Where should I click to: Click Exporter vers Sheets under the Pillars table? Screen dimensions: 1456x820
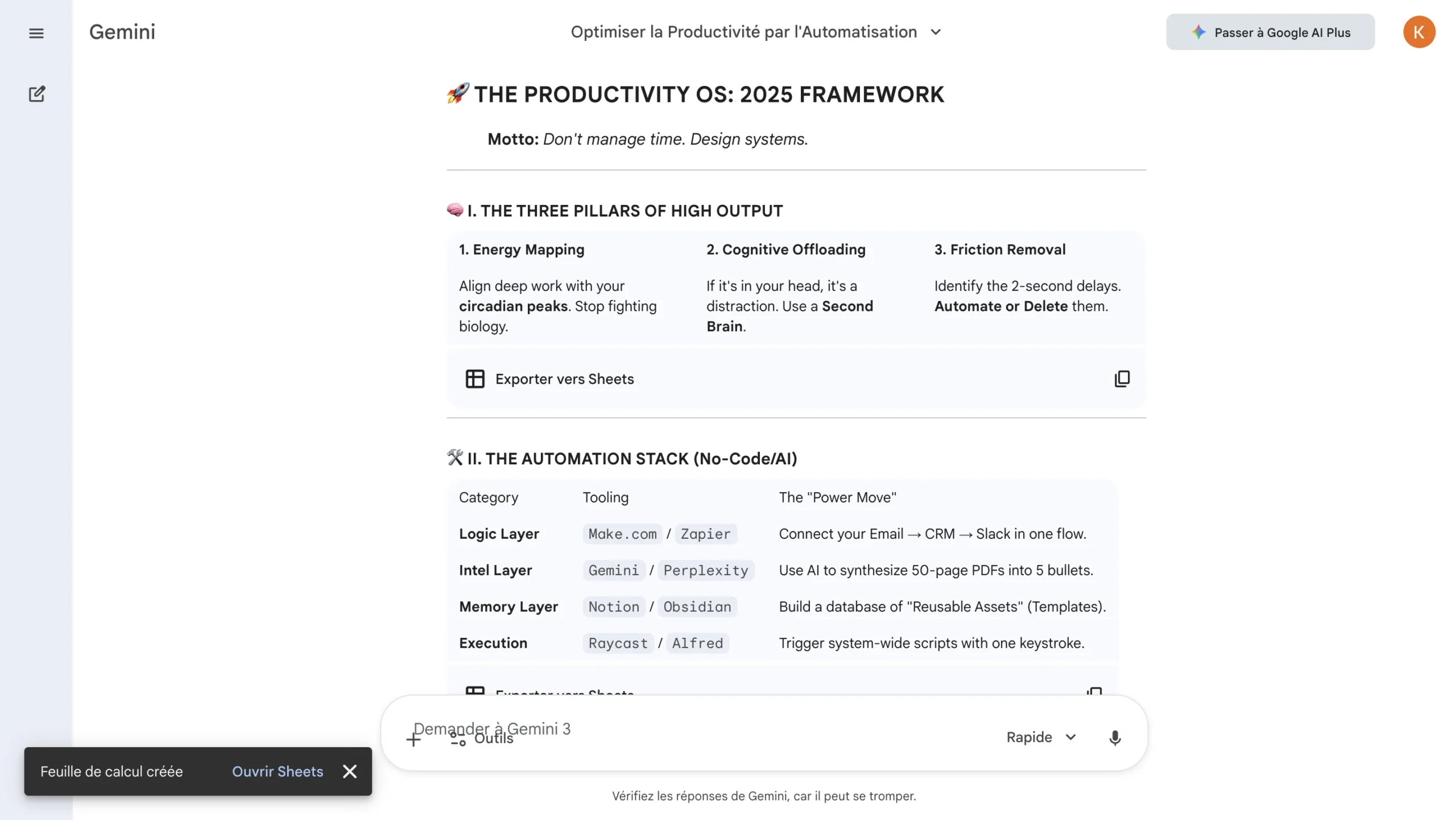click(x=564, y=379)
